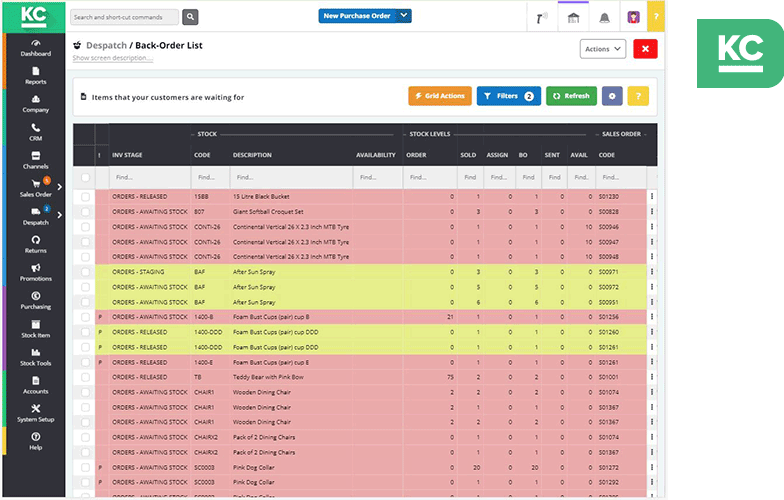Refresh the back-order grid

[571, 96]
